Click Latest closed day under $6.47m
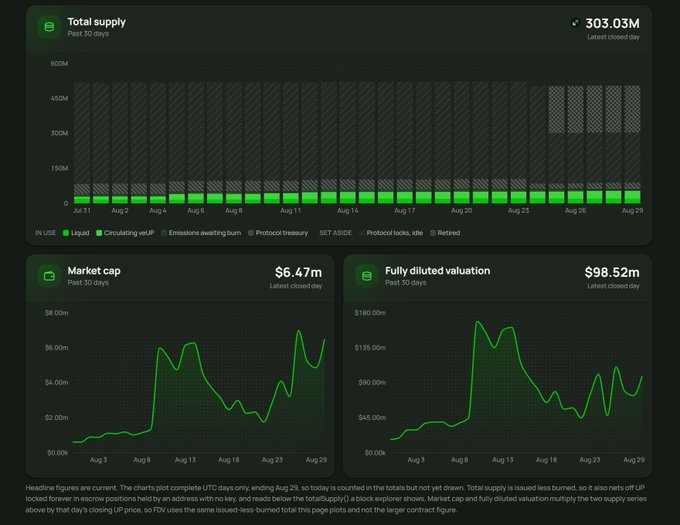The image size is (680, 525). [x=296, y=286]
